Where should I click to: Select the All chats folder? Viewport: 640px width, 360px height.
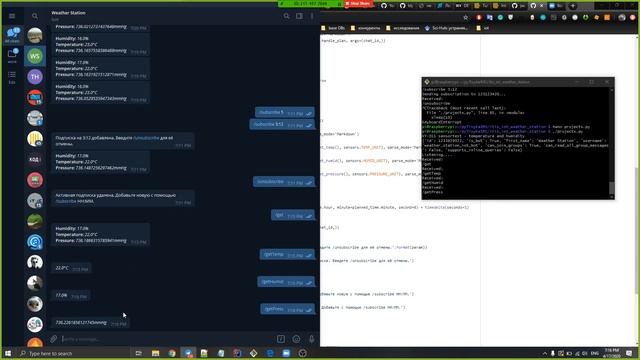tap(12, 35)
